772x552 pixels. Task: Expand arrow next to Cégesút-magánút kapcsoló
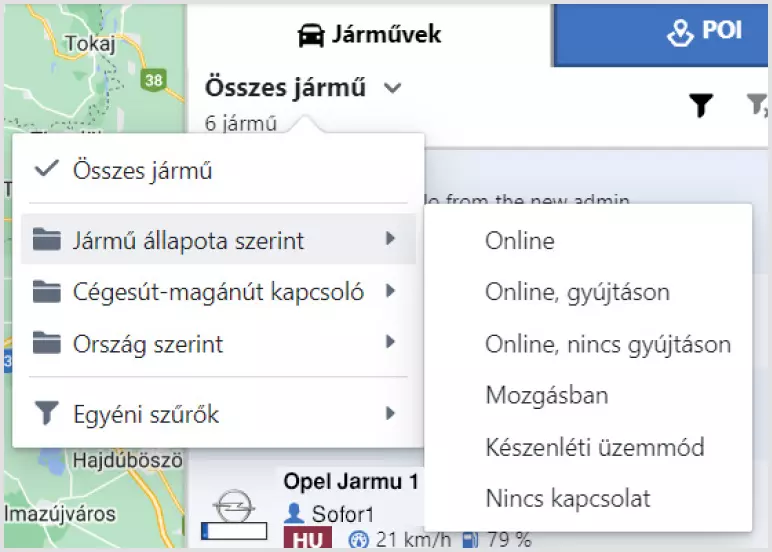pyautogui.click(x=390, y=291)
